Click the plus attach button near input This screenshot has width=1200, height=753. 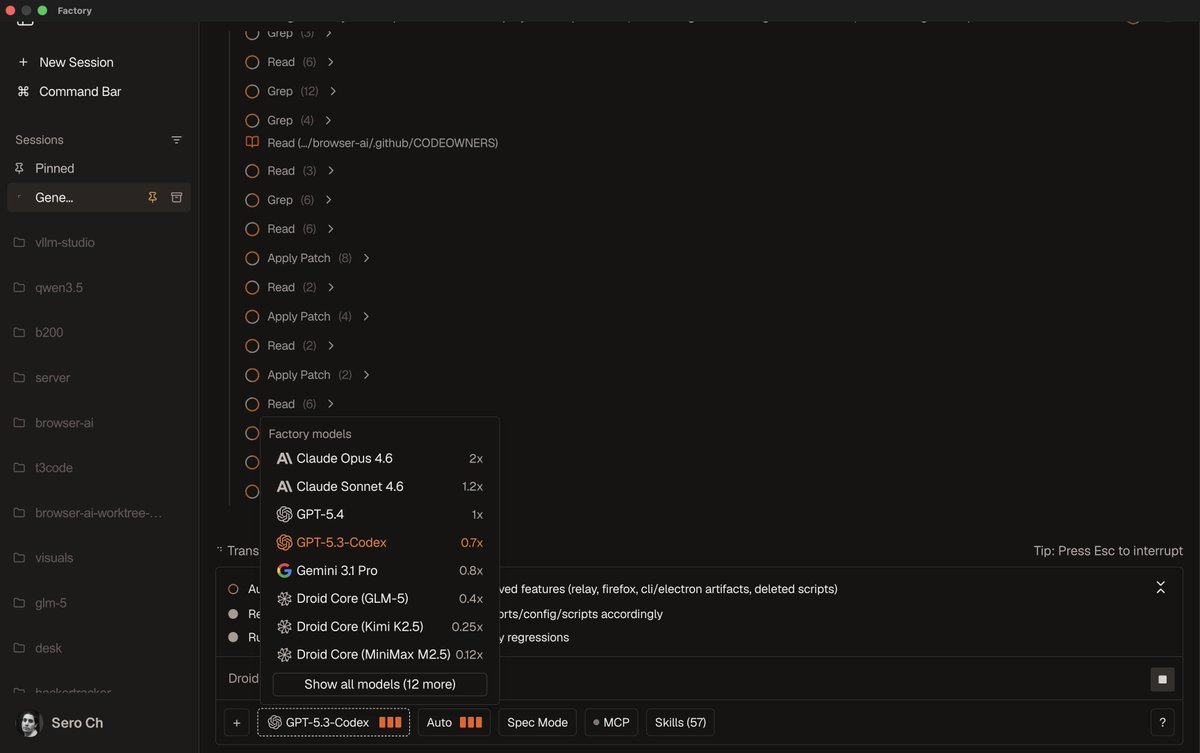pyautogui.click(x=237, y=723)
